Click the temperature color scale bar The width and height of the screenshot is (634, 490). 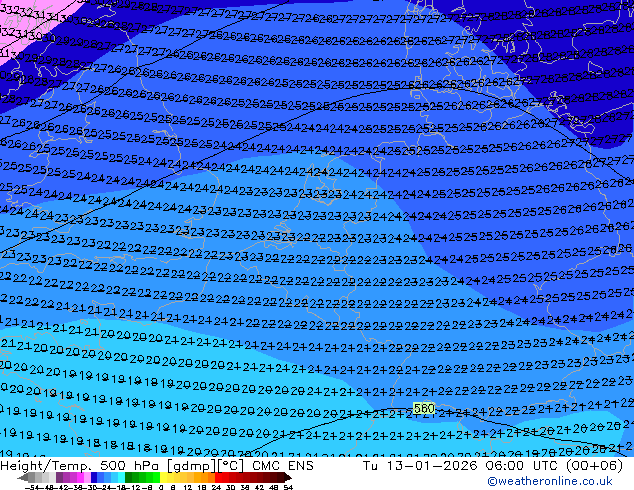click(x=155, y=477)
